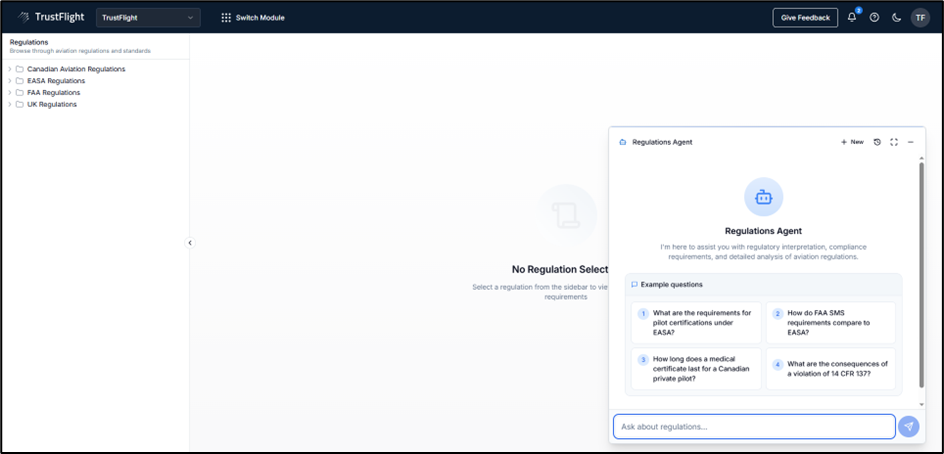Screen dimensions: 944x454
Task: Open the Switch Module menu
Action: (253, 17)
